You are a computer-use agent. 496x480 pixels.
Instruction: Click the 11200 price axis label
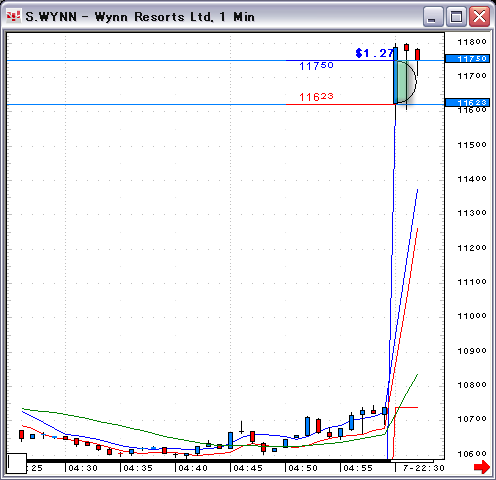[x=472, y=248]
